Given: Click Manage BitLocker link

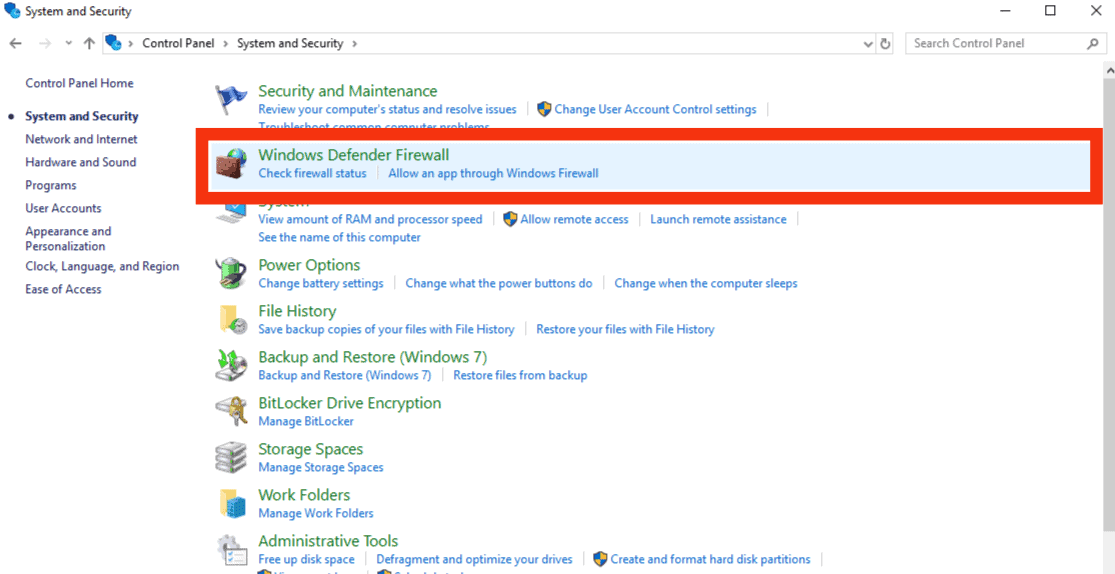Looking at the screenshot, I should click(x=306, y=421).
